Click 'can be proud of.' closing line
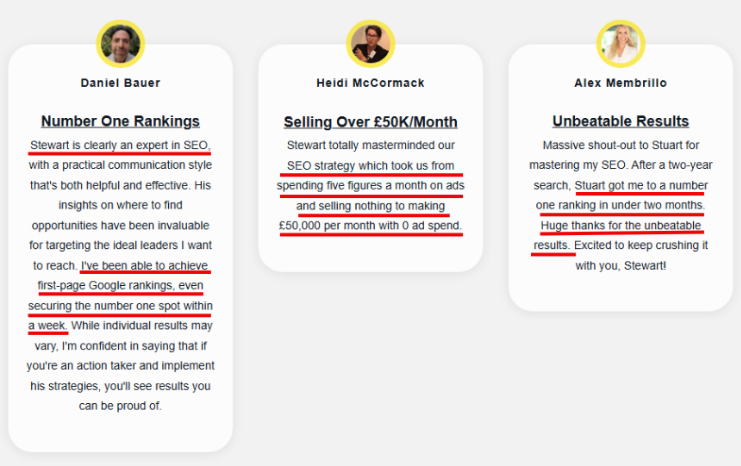 pos(121,406)
